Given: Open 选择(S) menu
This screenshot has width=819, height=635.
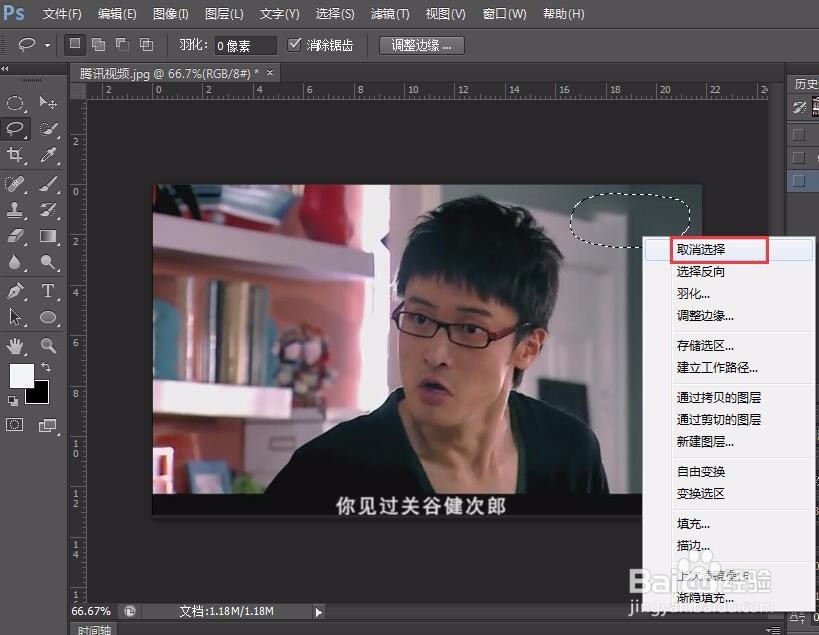Looking at the screenshot, I should pos(335,14).
